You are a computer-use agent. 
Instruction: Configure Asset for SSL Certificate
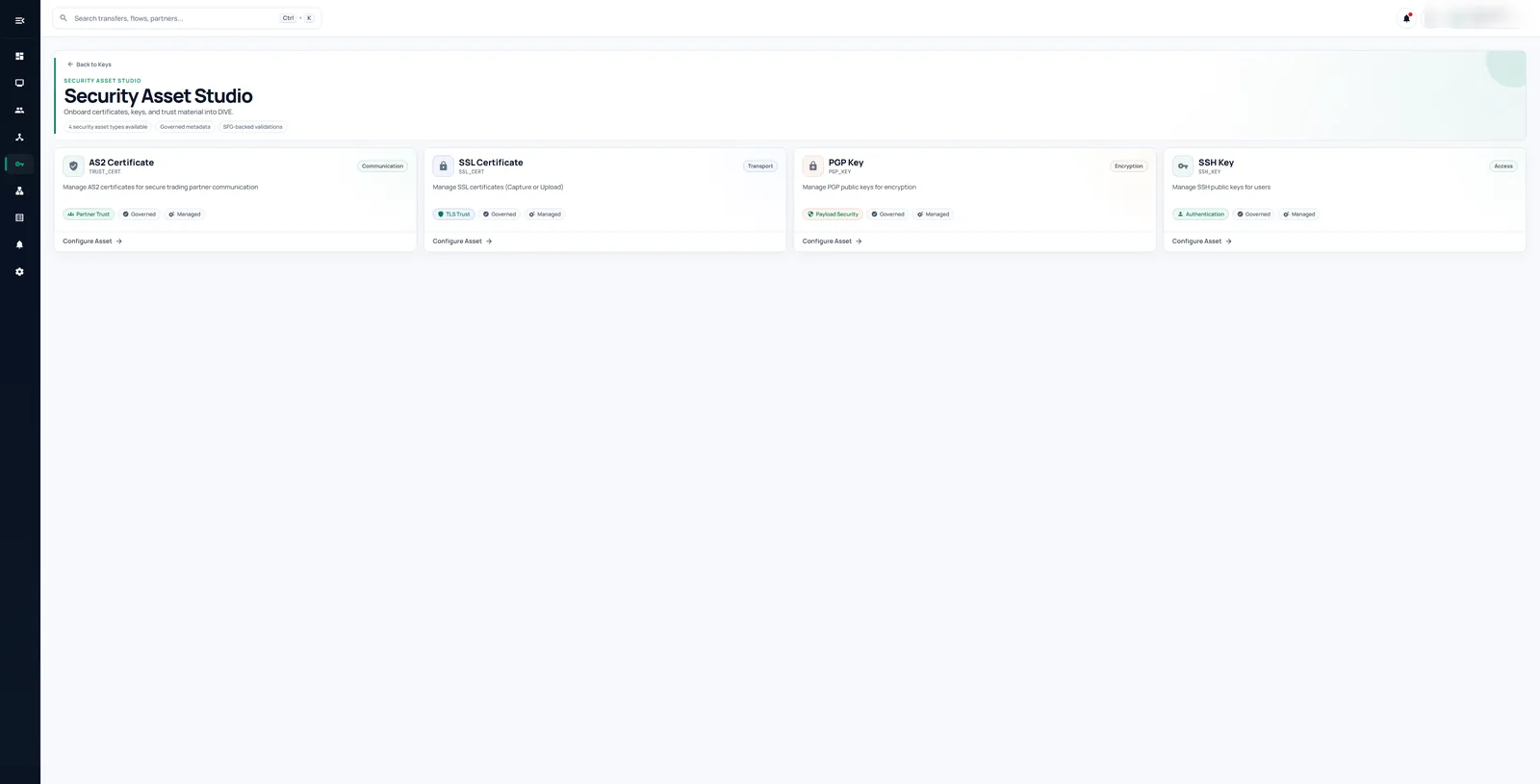pos(462,241)
